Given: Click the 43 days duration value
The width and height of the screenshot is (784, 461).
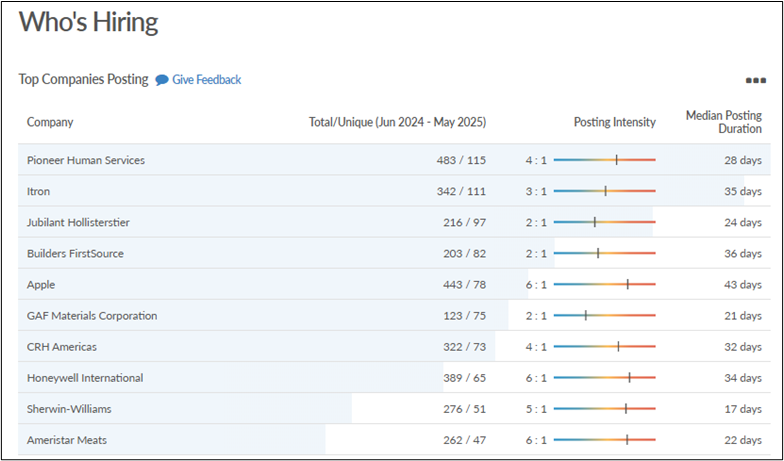Looking at the screenshot, I should click(743, 284).
